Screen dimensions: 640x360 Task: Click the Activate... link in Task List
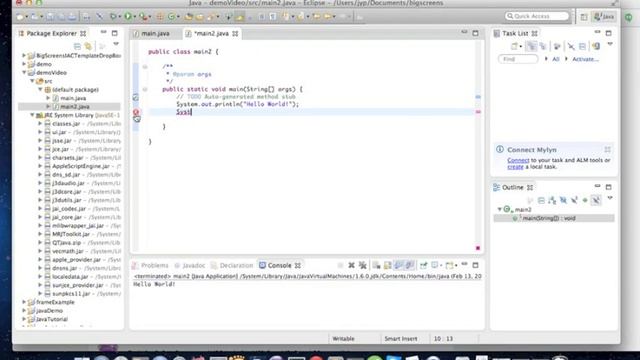585,59
